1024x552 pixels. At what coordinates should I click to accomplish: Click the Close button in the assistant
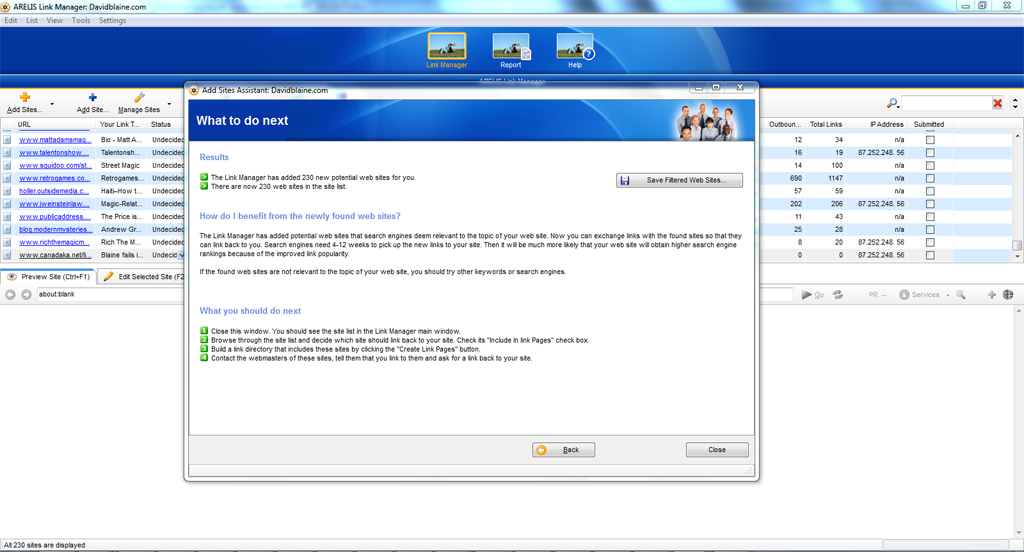click(717, 450)
